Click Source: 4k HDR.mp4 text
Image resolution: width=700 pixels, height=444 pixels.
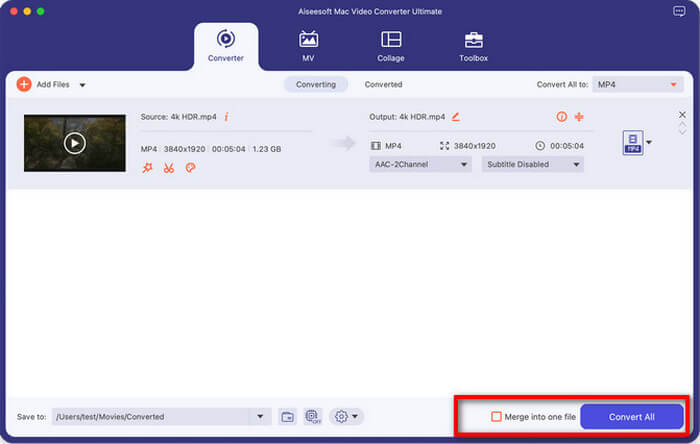click(x=179, y=117)
